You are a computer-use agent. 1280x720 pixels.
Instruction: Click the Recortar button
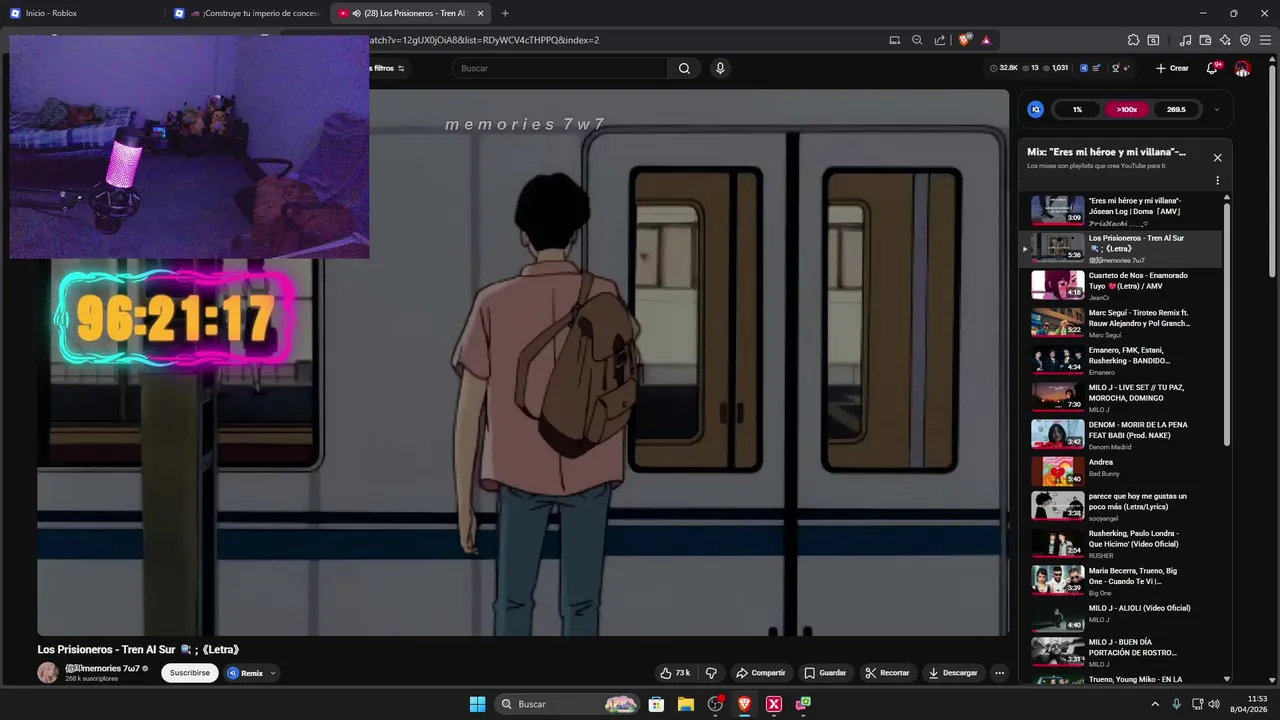(x=887, y=673)
